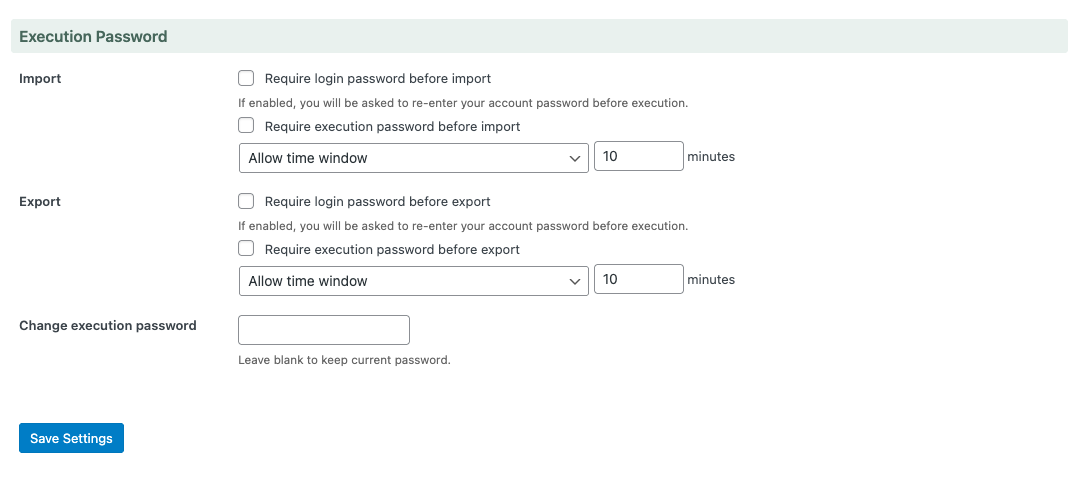Check the login password box for export
Viewport: 1079px width, 486px height.
point(246,201)
